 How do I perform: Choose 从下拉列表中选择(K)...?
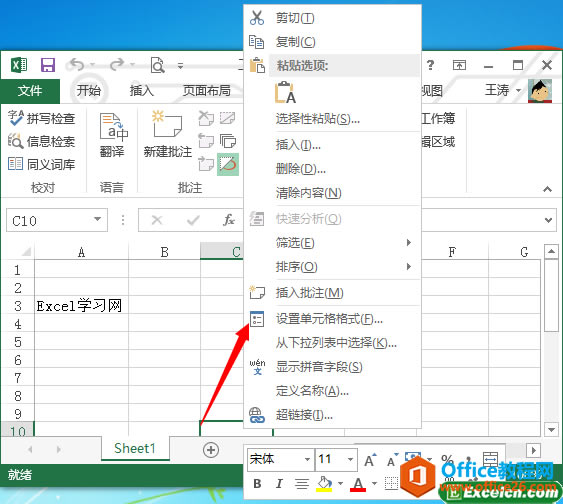332,343
